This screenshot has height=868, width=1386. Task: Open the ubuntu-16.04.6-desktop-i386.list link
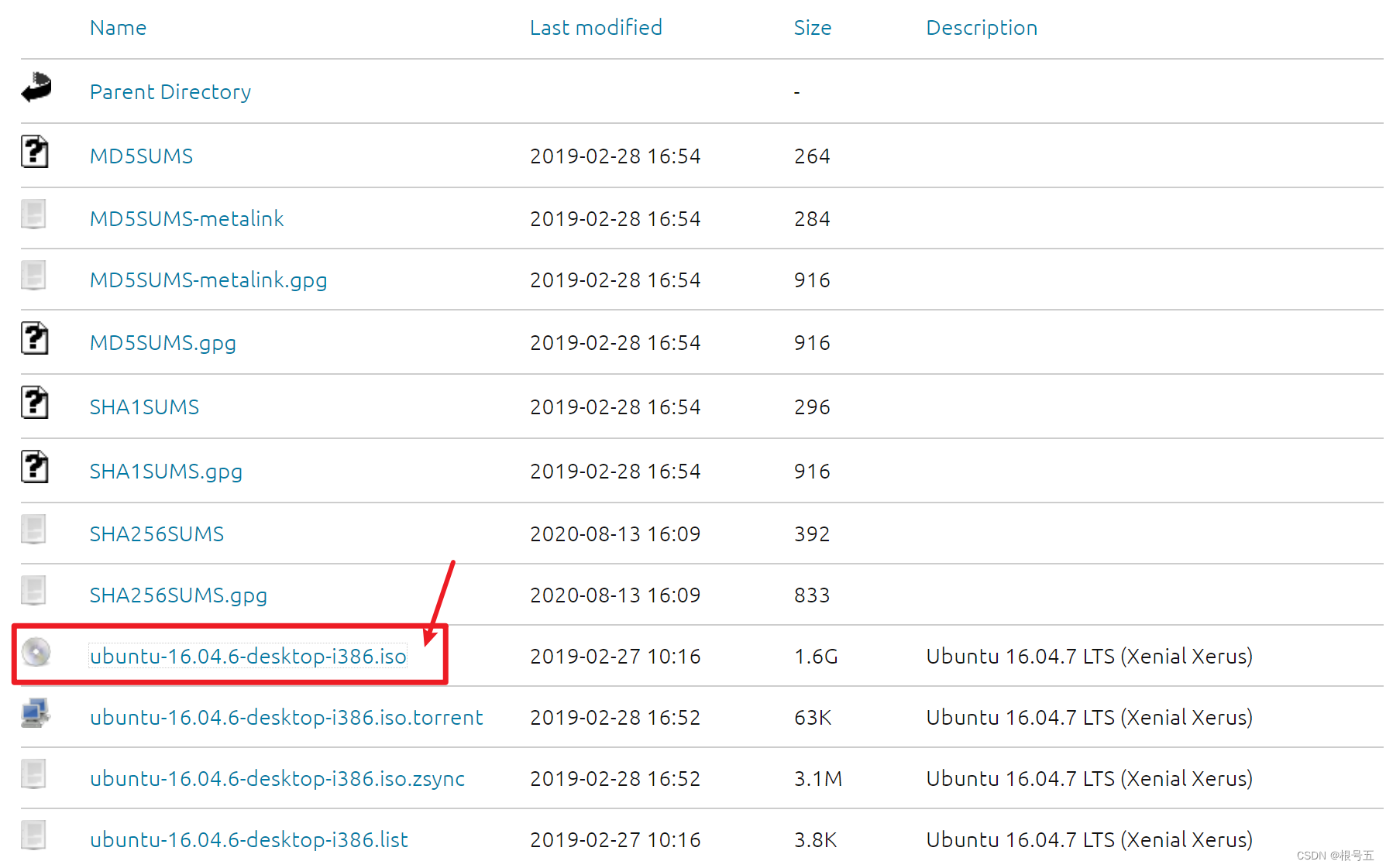[249, 840]
